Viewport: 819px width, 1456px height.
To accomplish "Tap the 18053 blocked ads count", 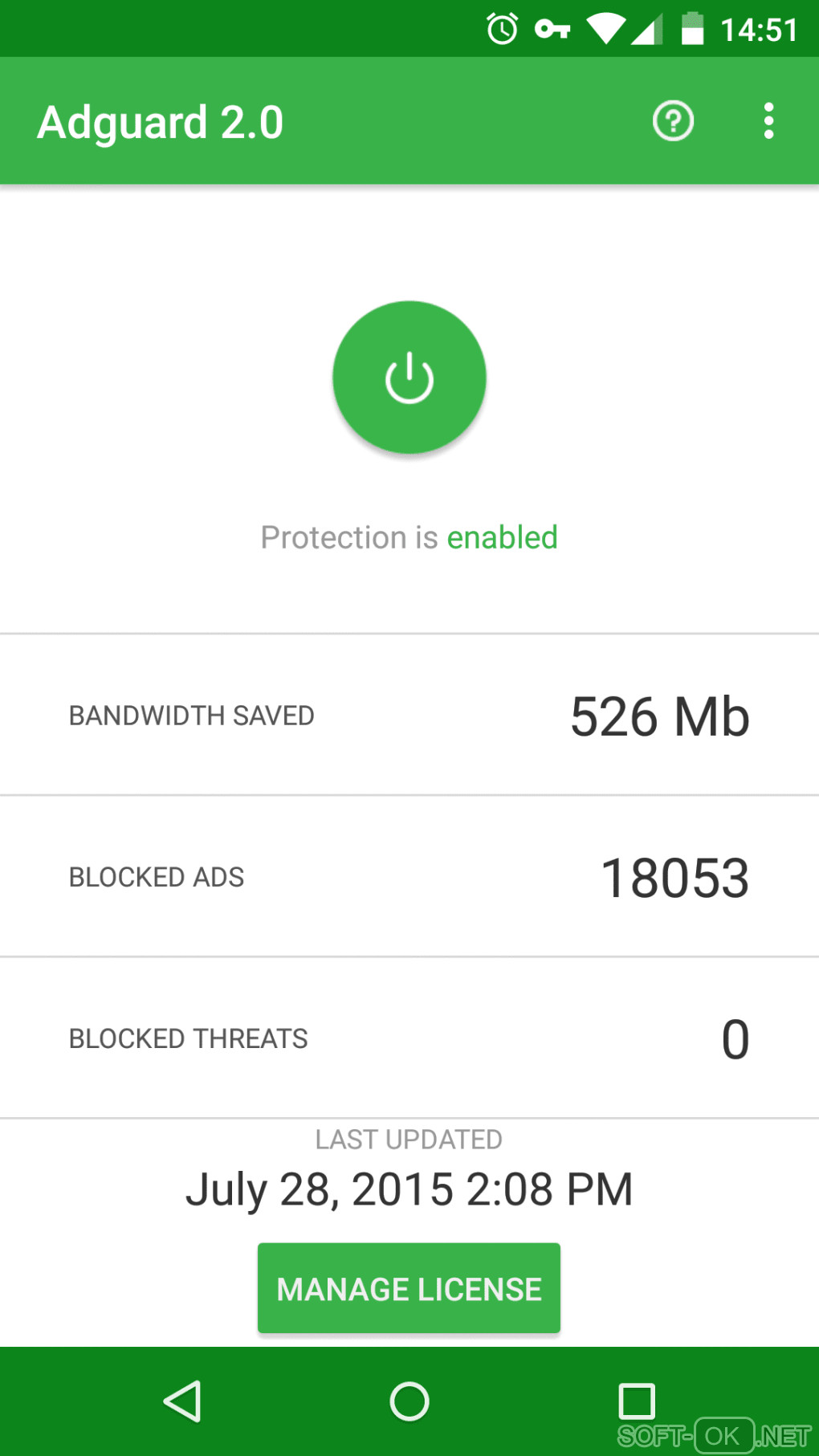I will pos(674,878).
